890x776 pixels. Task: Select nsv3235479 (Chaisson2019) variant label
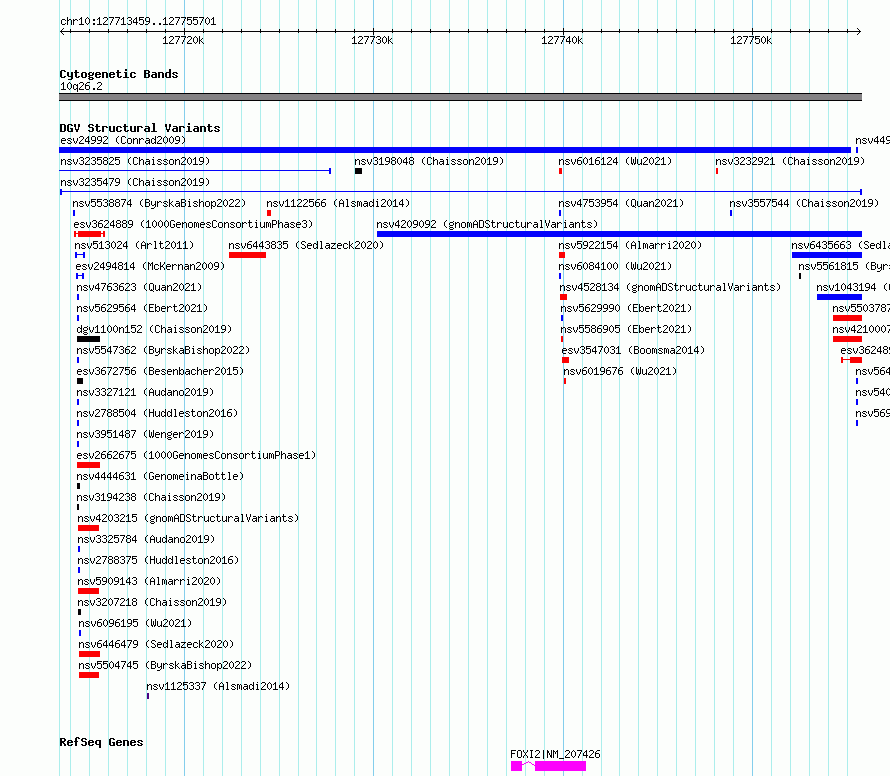point(135,182)
